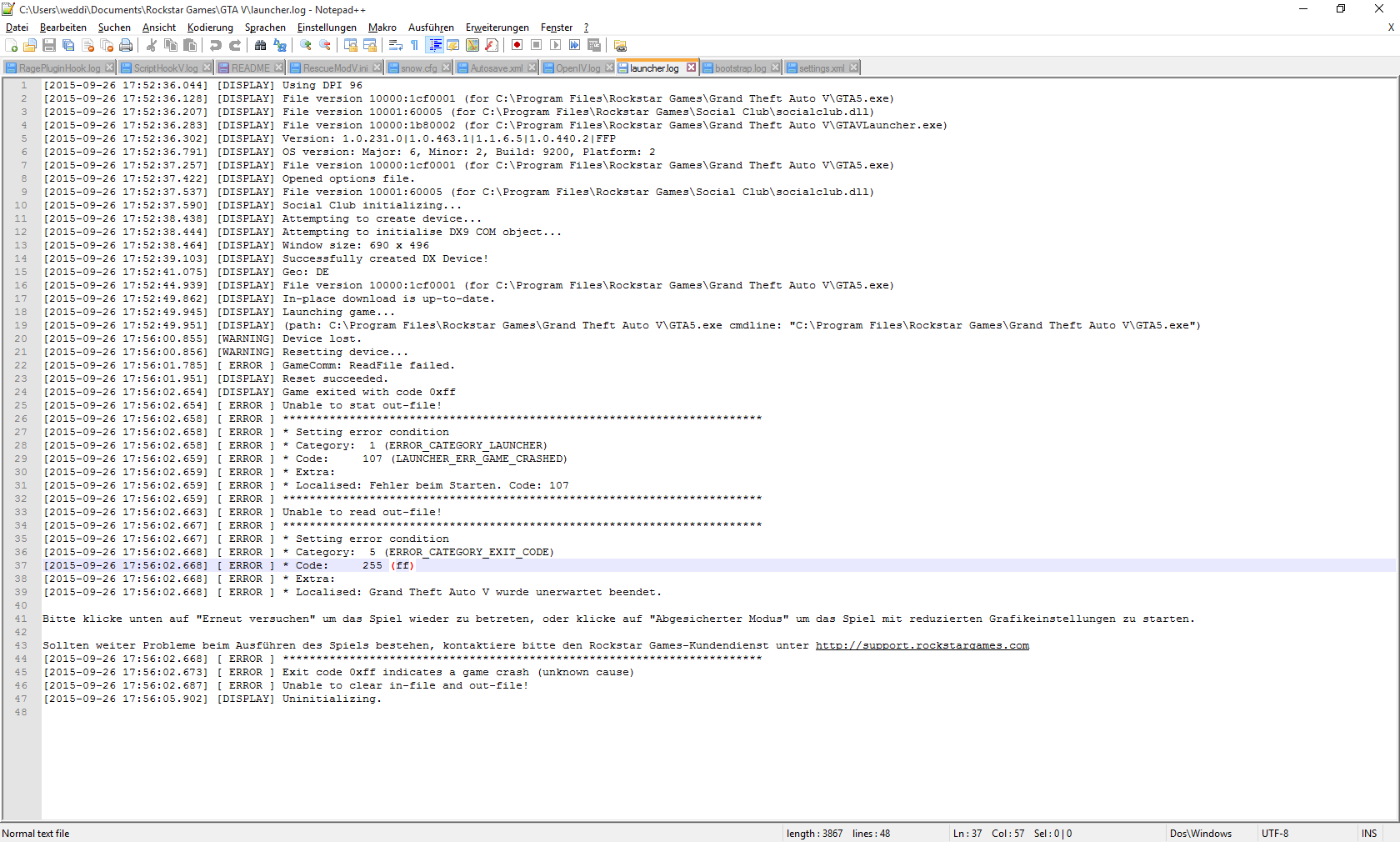Toggle Show All Characters pilcrow icon
The height and width of the screenshot is (842, 1400).
pos(415,46)
